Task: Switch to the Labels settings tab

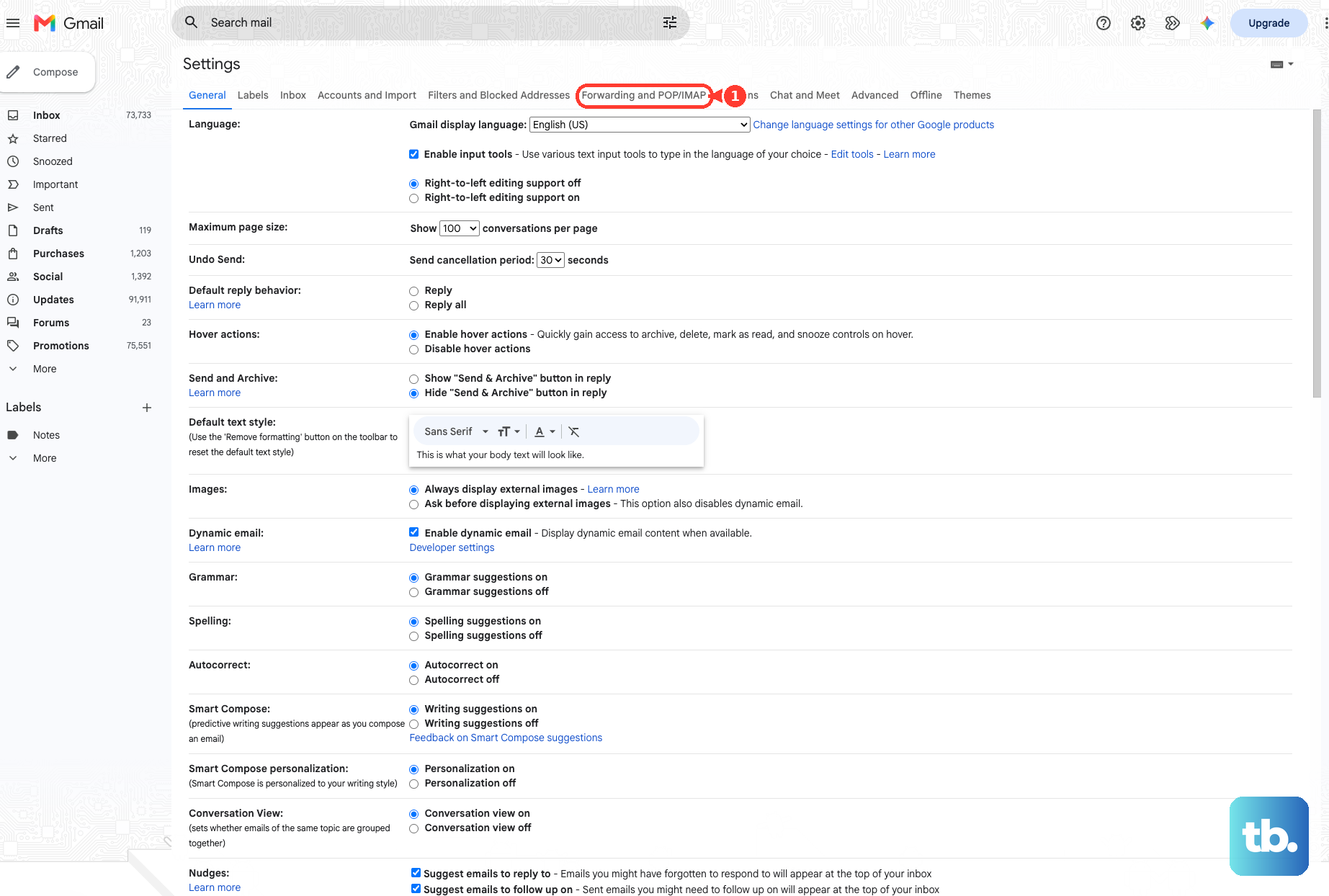Action: click(253, 95)
